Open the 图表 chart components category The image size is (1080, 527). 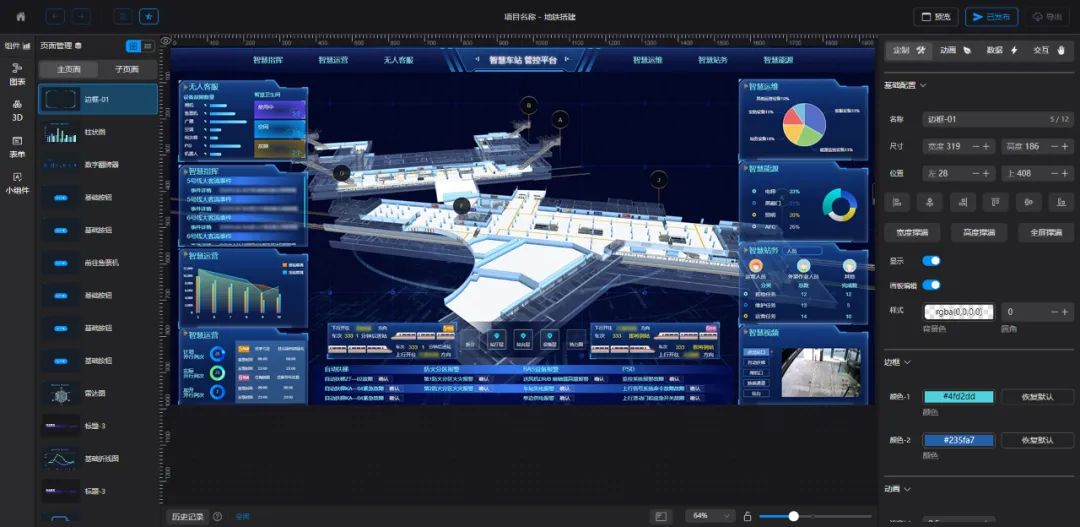pyautogui.click(x=17, y=73)
